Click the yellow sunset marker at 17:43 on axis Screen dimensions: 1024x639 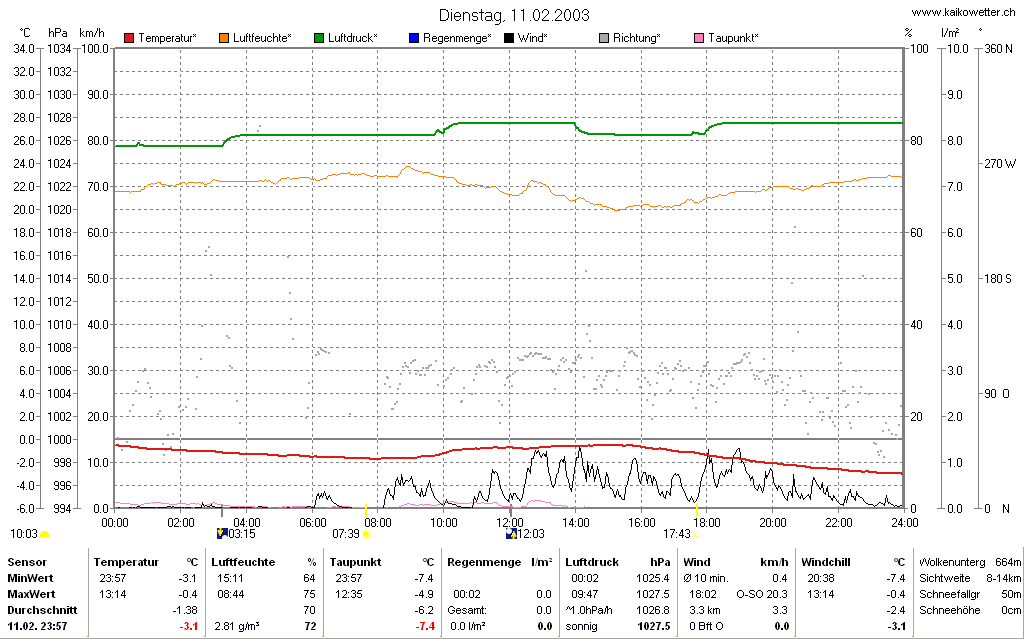coord(697,510)
